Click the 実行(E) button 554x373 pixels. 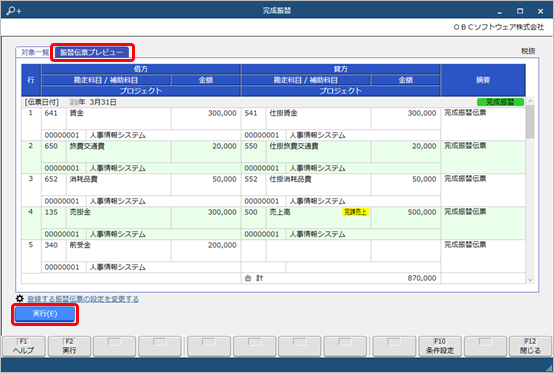pos(45,314)
